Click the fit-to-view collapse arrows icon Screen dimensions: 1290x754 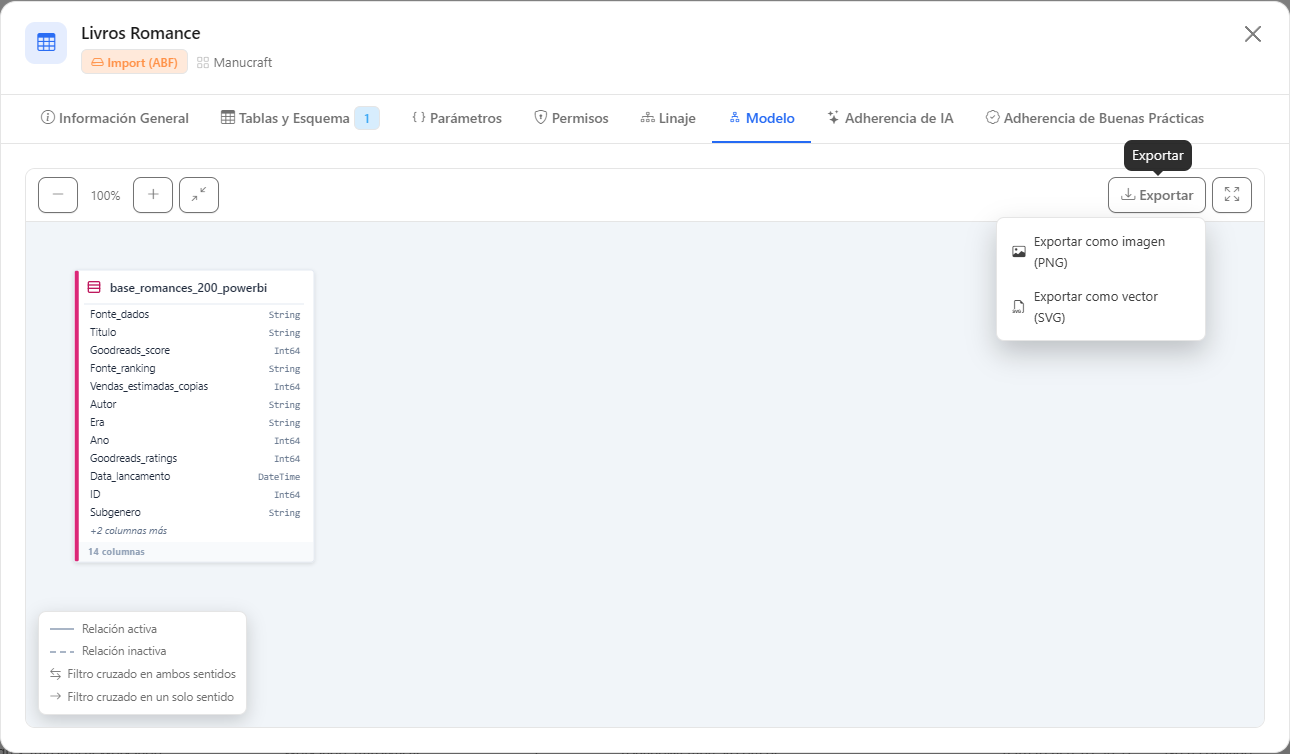coord(199,195)
